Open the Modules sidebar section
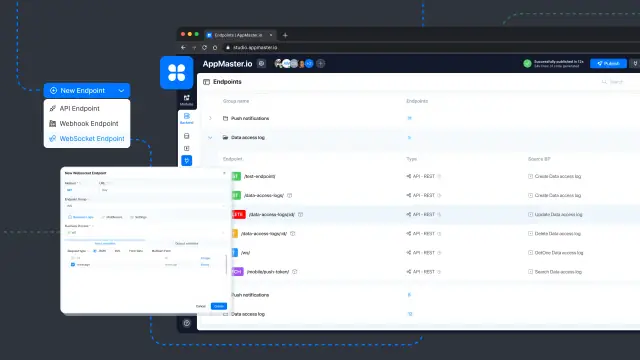Viewport: 640px width, 360px height. coord(187,100)
